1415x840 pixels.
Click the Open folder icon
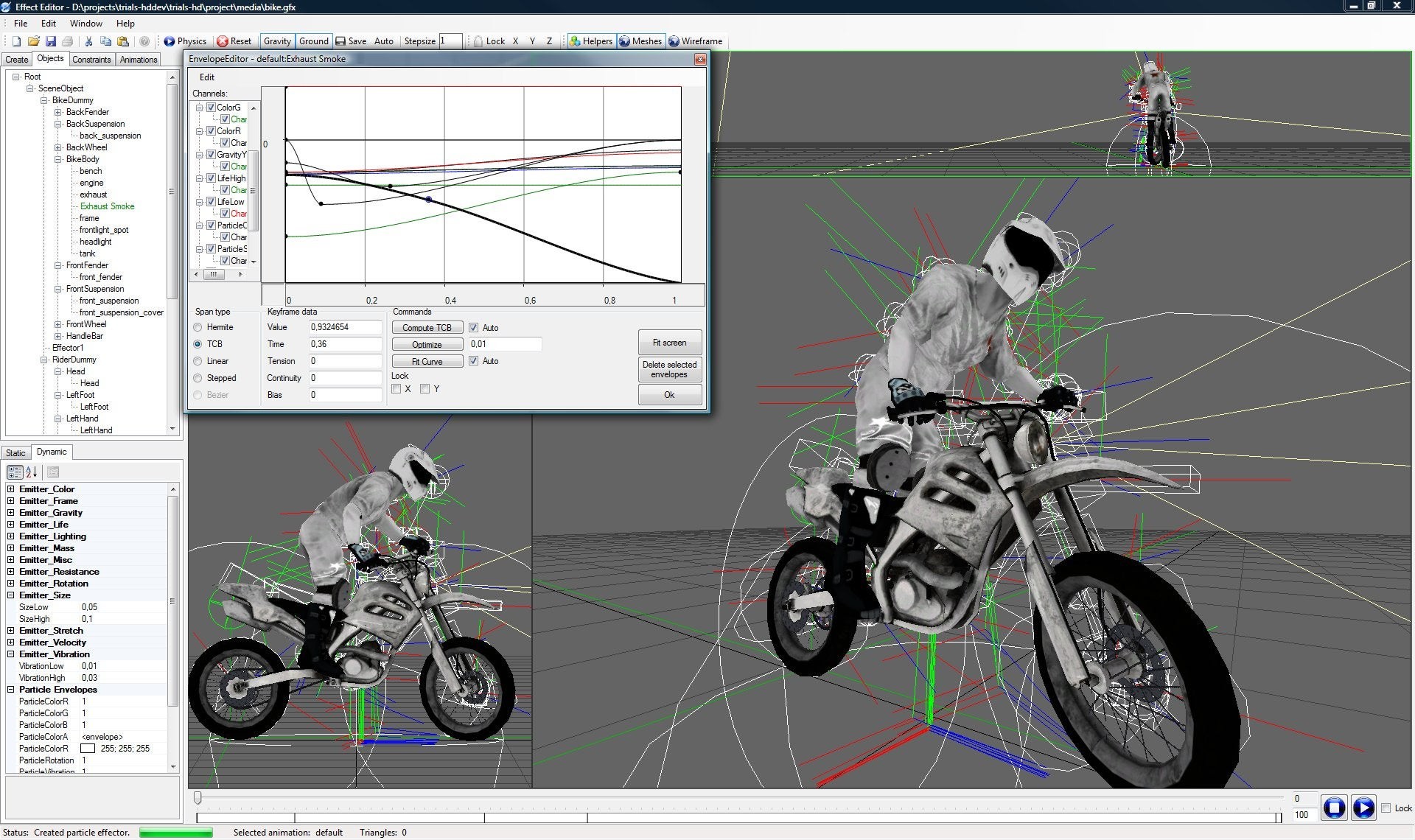coord(34,41)
